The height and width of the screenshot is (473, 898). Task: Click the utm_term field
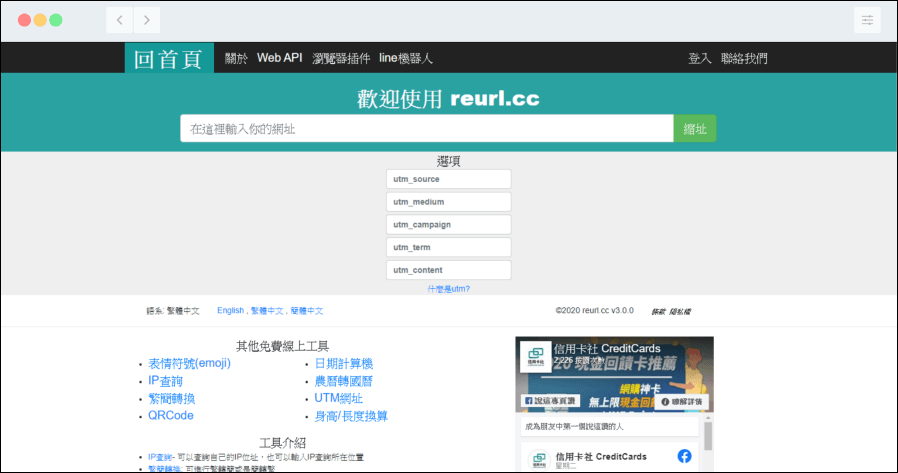click(448, 247)
